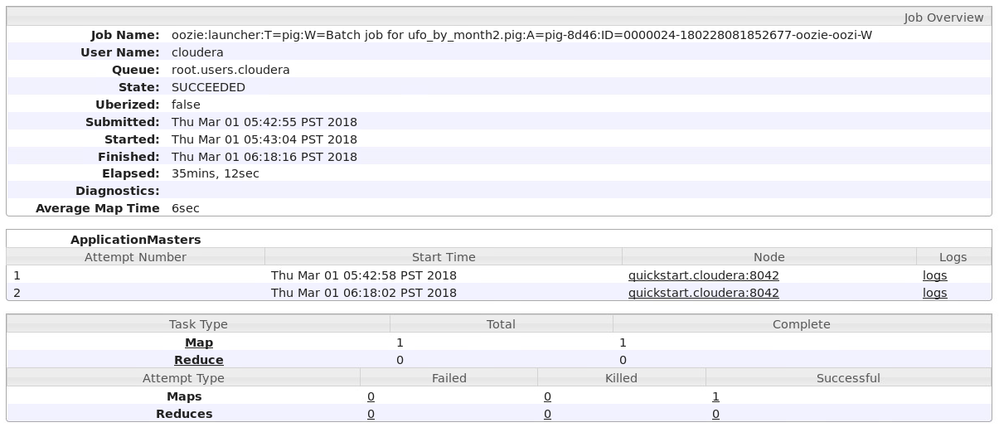Click the Start Time column header
This screenshot has width=999, height=428.
(x=443, y=257)
